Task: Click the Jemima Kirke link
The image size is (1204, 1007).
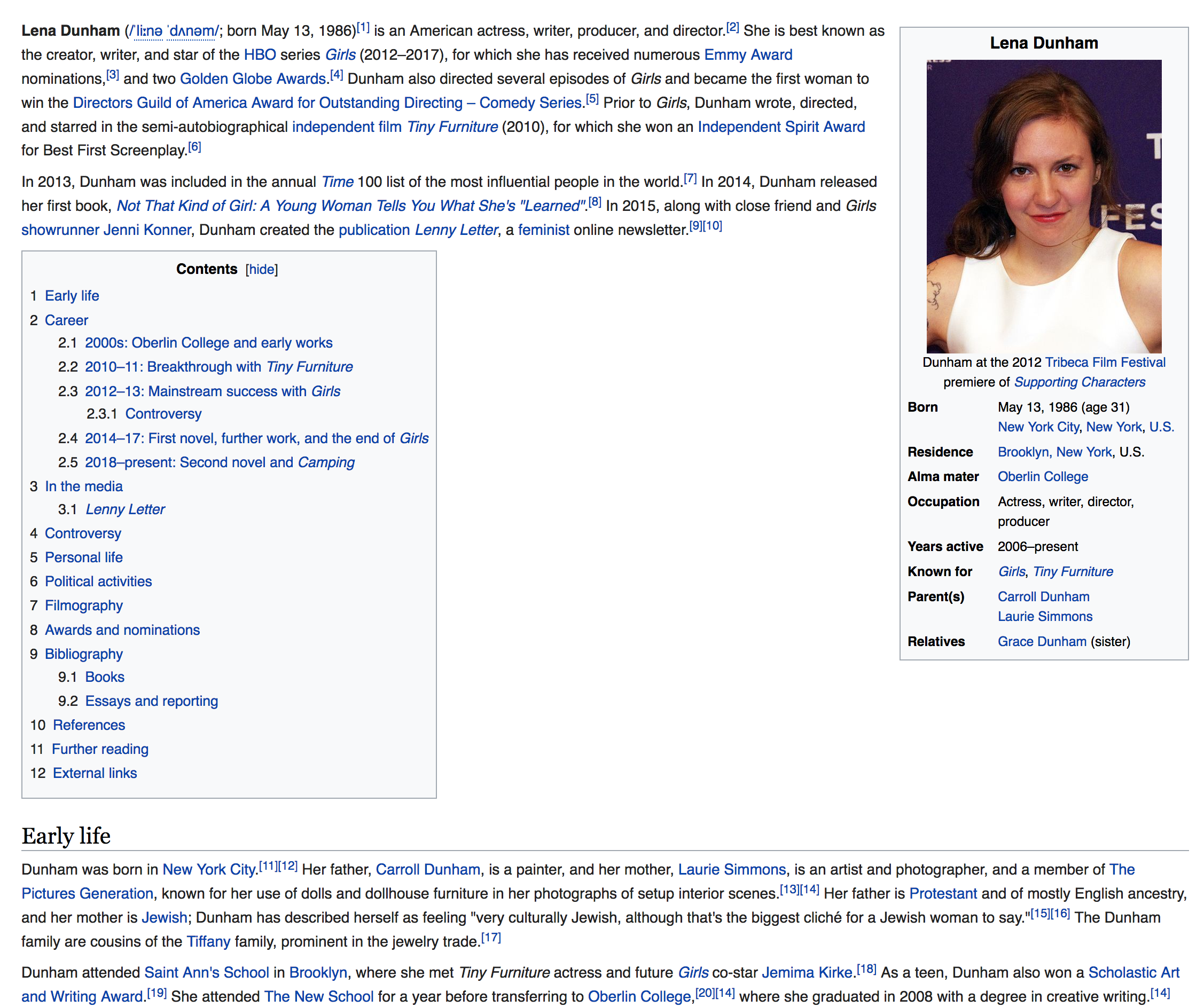Action: (807, 973)
